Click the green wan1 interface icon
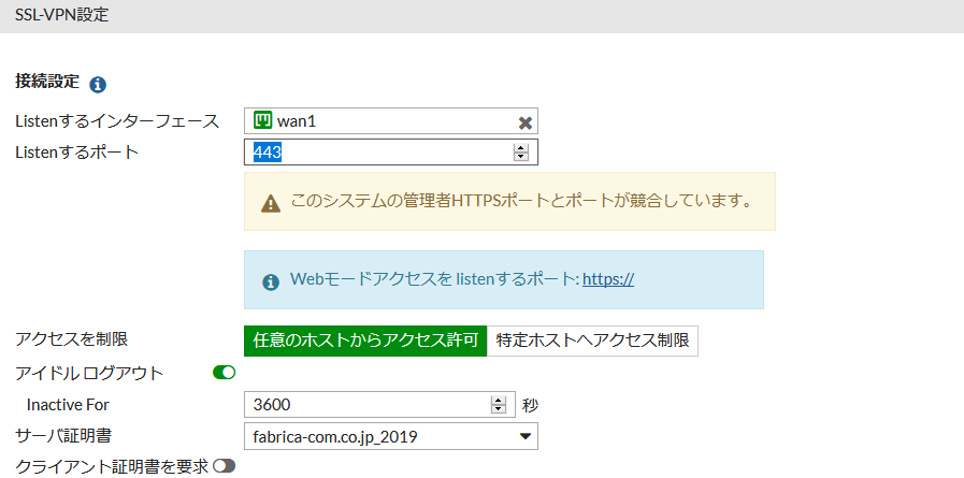 (263, 121)
